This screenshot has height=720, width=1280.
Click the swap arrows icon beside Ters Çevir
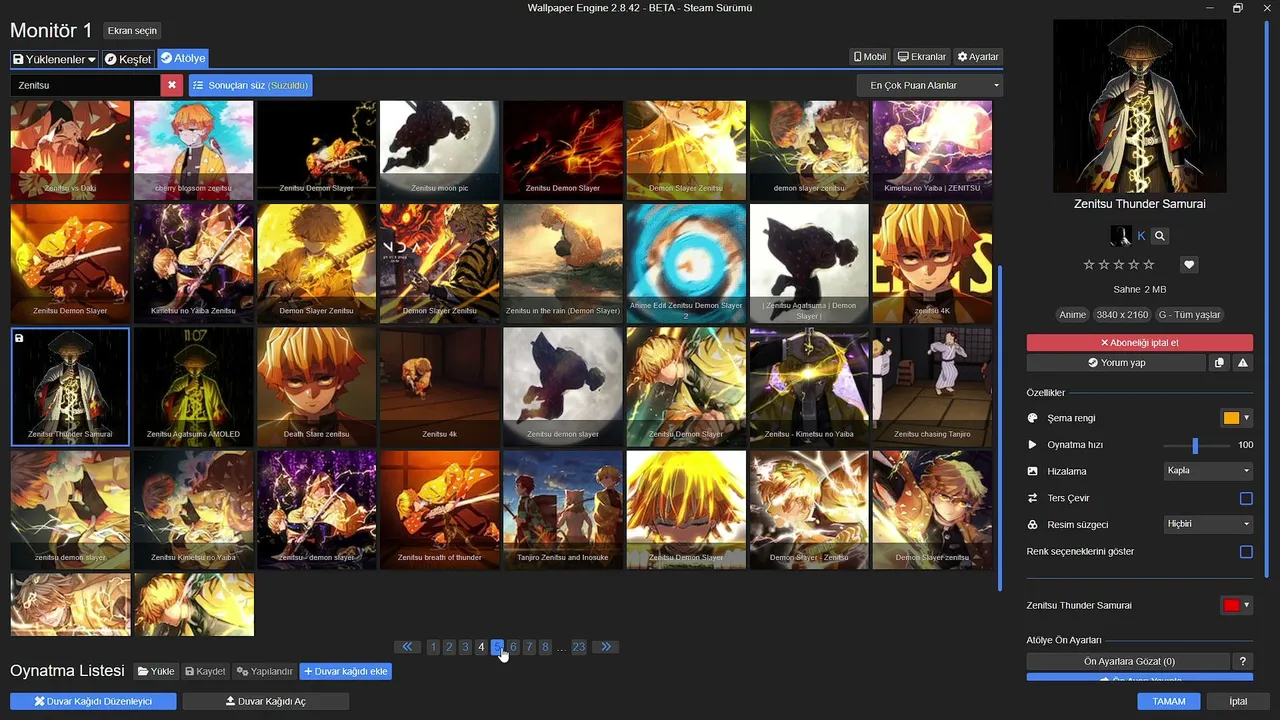tap(1033, 498)
